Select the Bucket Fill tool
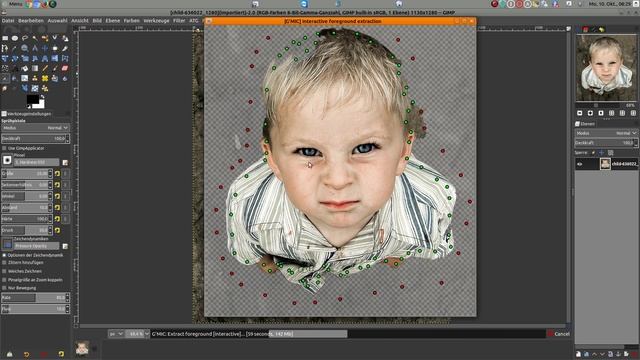Image resolution: width=640 pixels, height=360 pixels. coord(25,68)
